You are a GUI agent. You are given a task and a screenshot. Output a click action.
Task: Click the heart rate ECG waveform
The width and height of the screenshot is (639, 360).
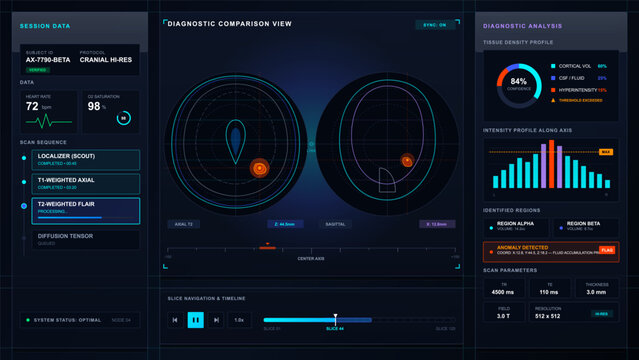pos(48,121)
